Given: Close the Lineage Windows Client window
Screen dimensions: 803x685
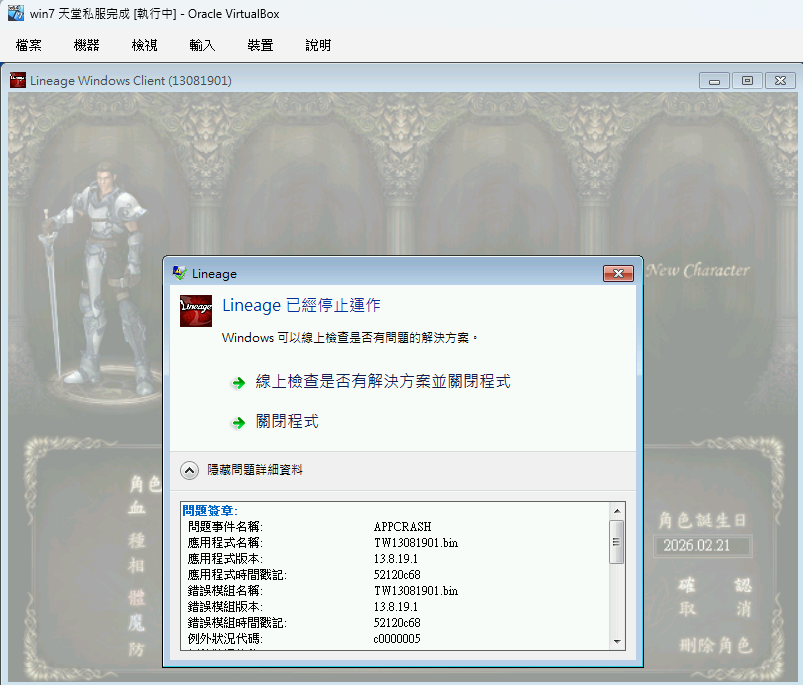Looking at the screenshot, I should [780, 80].
